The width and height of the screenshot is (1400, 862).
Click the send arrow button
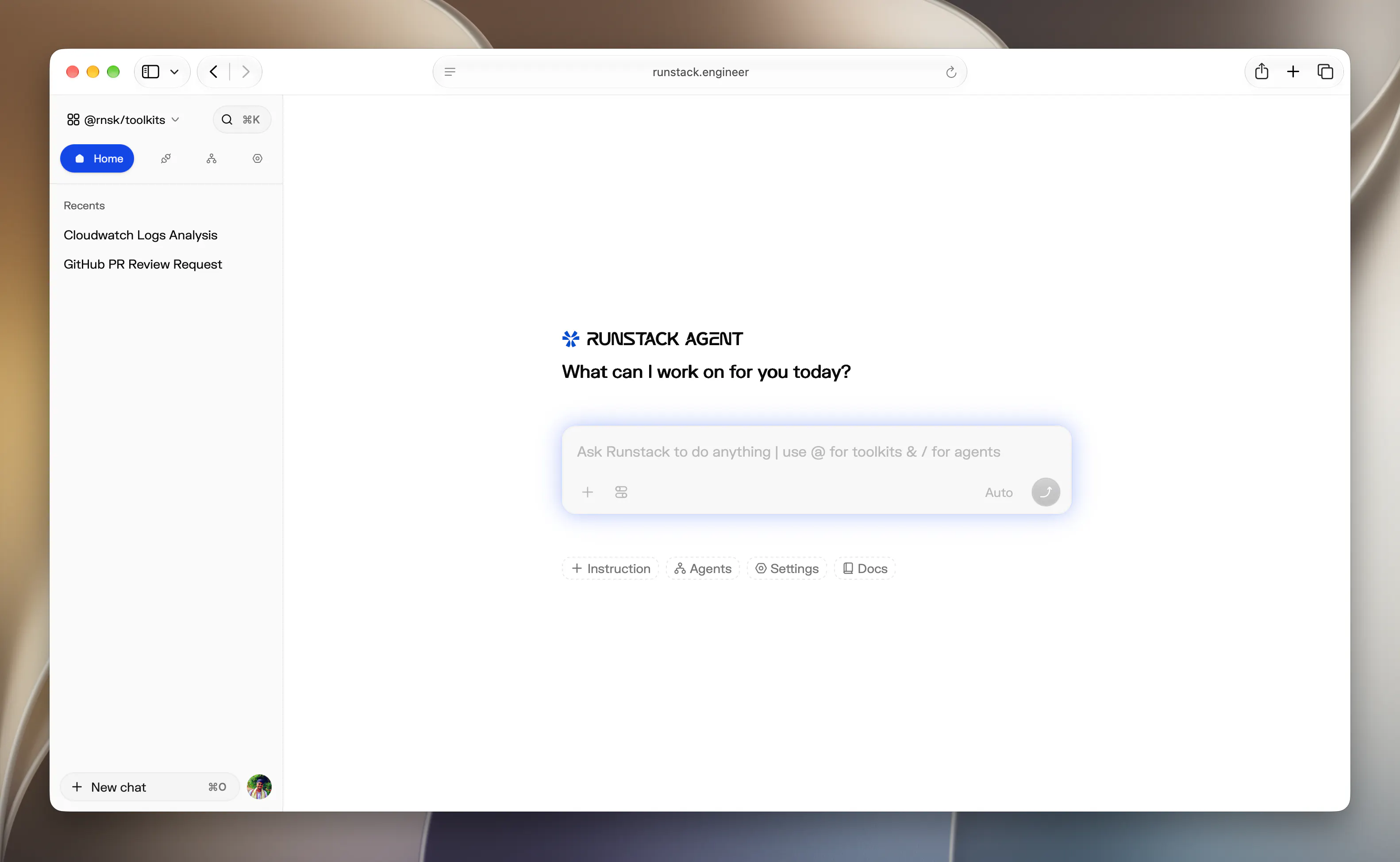(x=1046, y=492)
